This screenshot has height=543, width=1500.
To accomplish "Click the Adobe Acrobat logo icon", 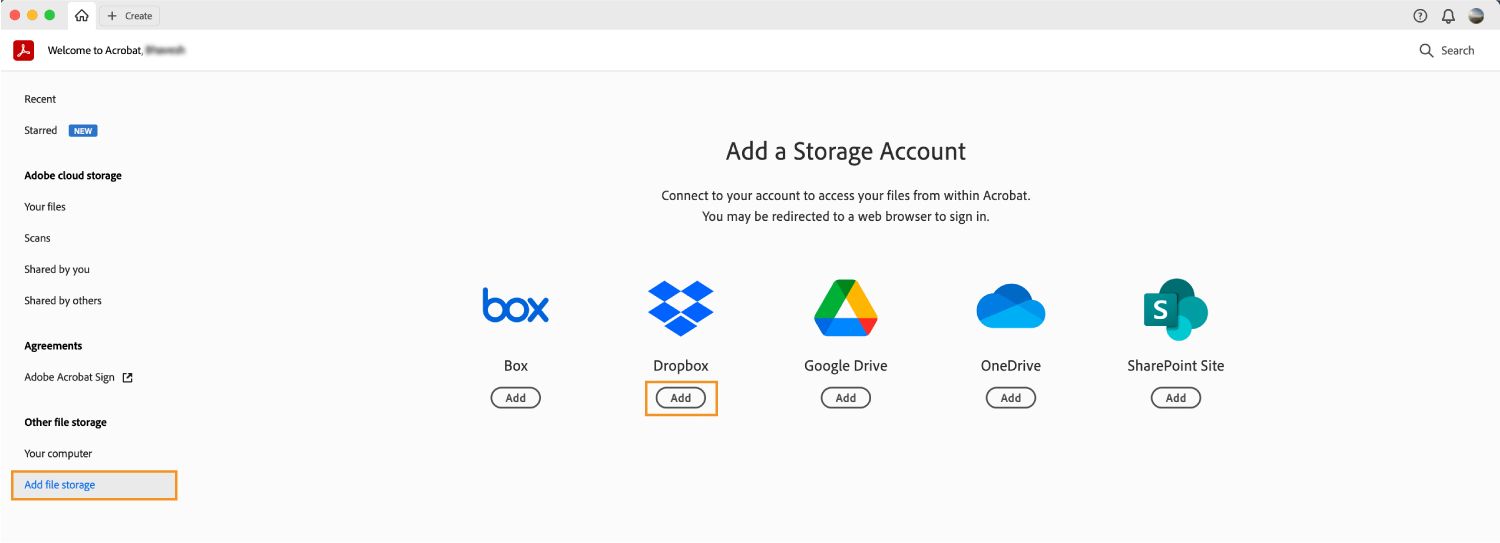I will pos(23,50).
